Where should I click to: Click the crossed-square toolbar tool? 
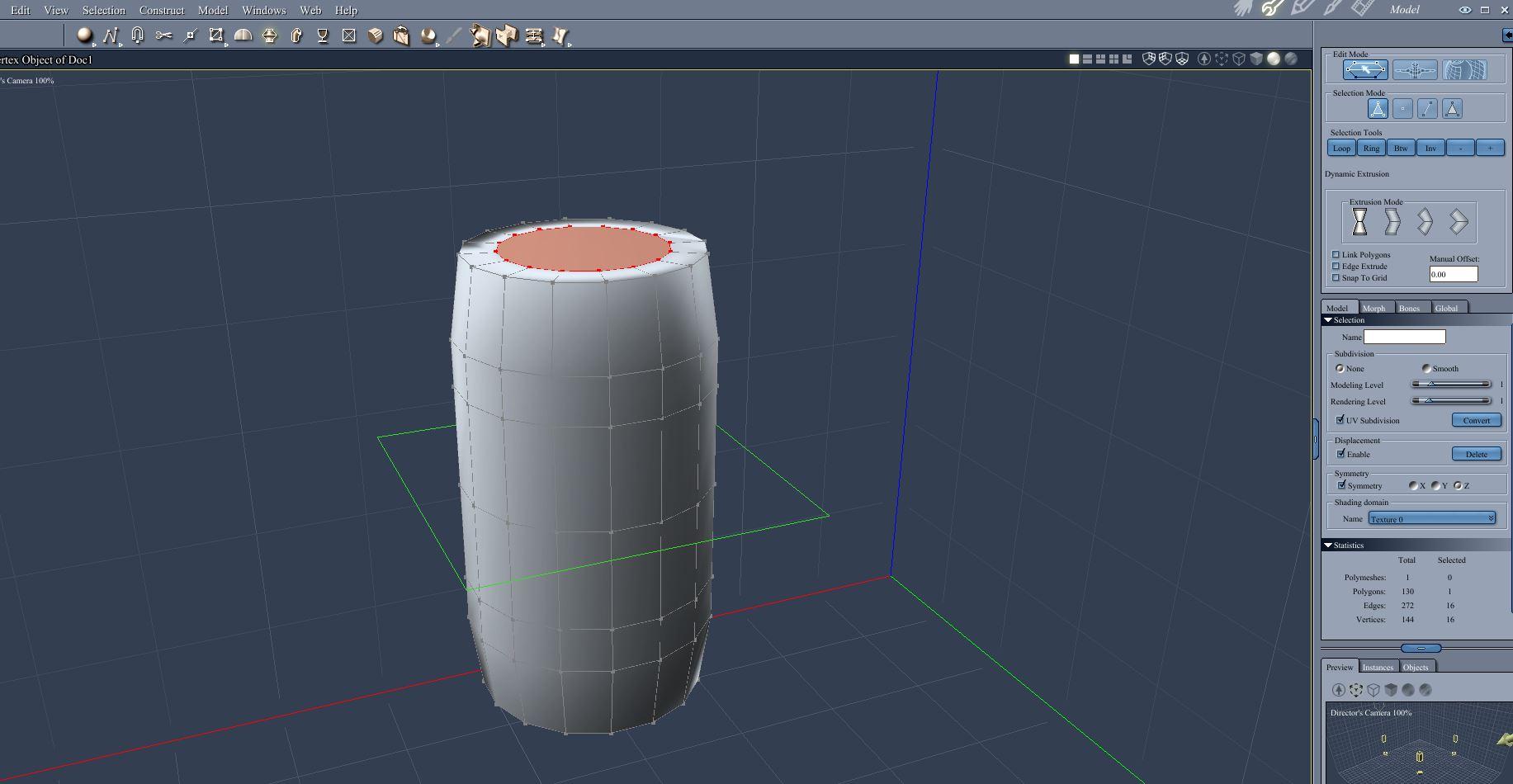(x=349, y=35)
